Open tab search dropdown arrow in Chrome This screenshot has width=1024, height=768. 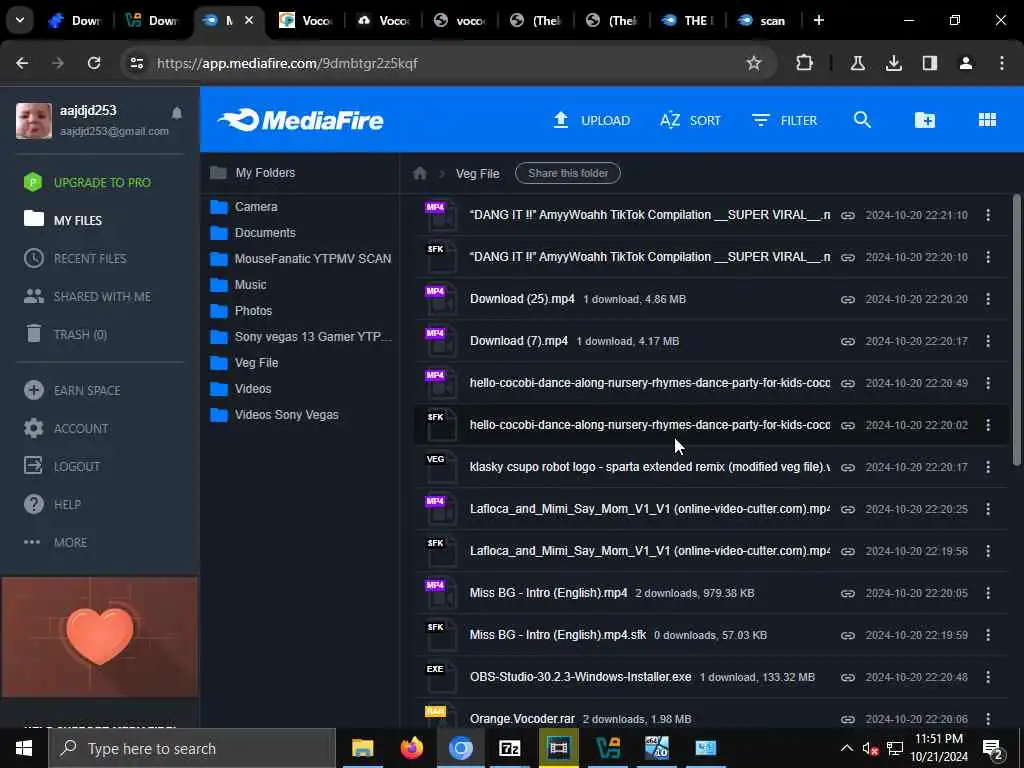pyautogui.click(x=20, y=20)
